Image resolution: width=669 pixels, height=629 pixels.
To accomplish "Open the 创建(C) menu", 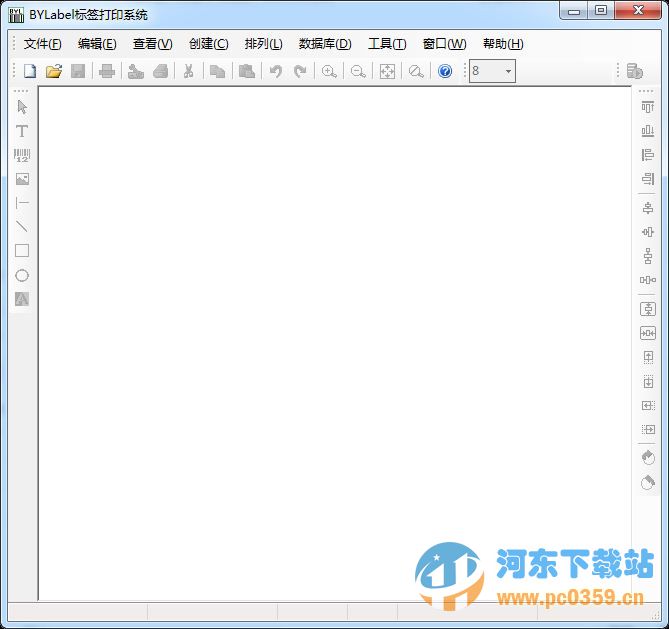I will (209, 44).
